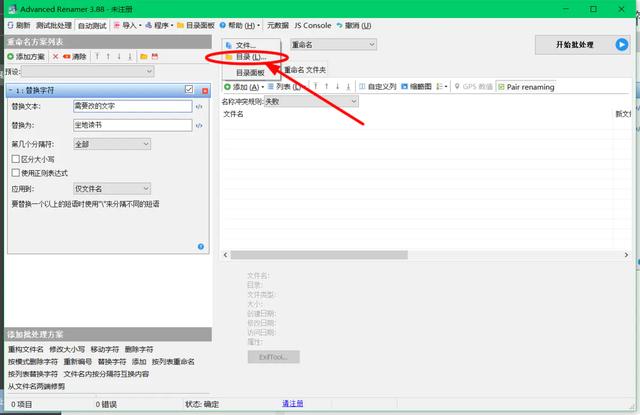The height and width of the screenshot is (415, 640).
Task: Add the 移动字符 method
Action: (x=104, y=349)
